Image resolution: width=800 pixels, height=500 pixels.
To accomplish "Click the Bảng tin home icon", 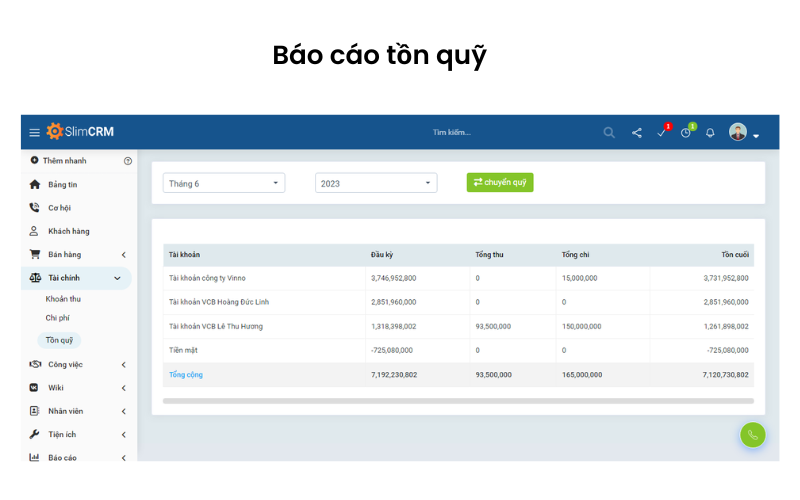I will [35, 184].
